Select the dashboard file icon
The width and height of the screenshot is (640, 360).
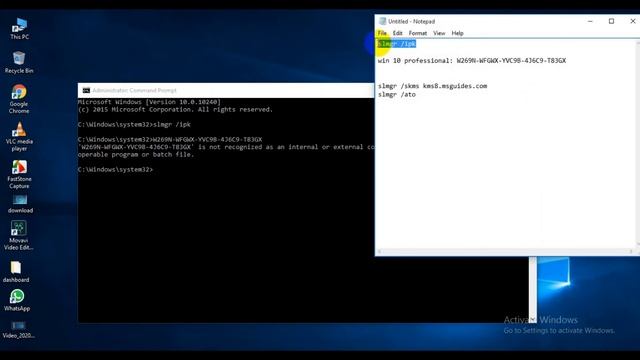point(16,272)
